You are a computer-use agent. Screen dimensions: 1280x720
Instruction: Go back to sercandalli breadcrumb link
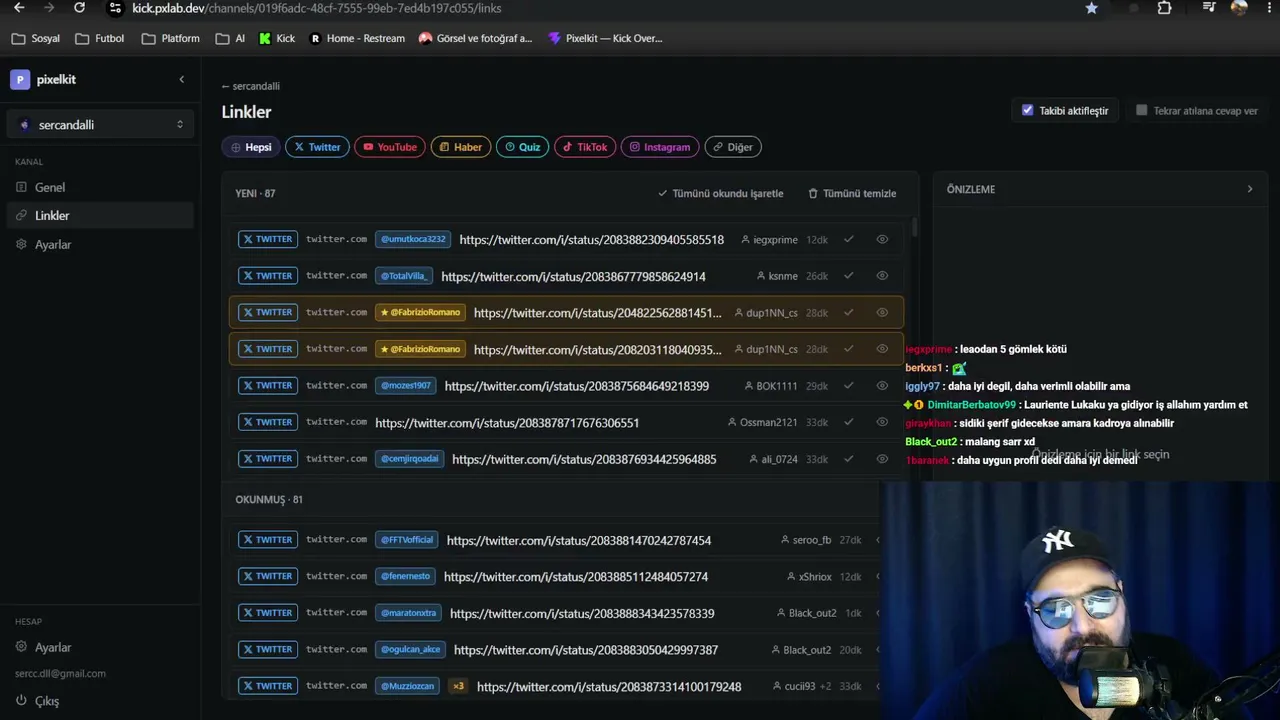coord(251,86)
